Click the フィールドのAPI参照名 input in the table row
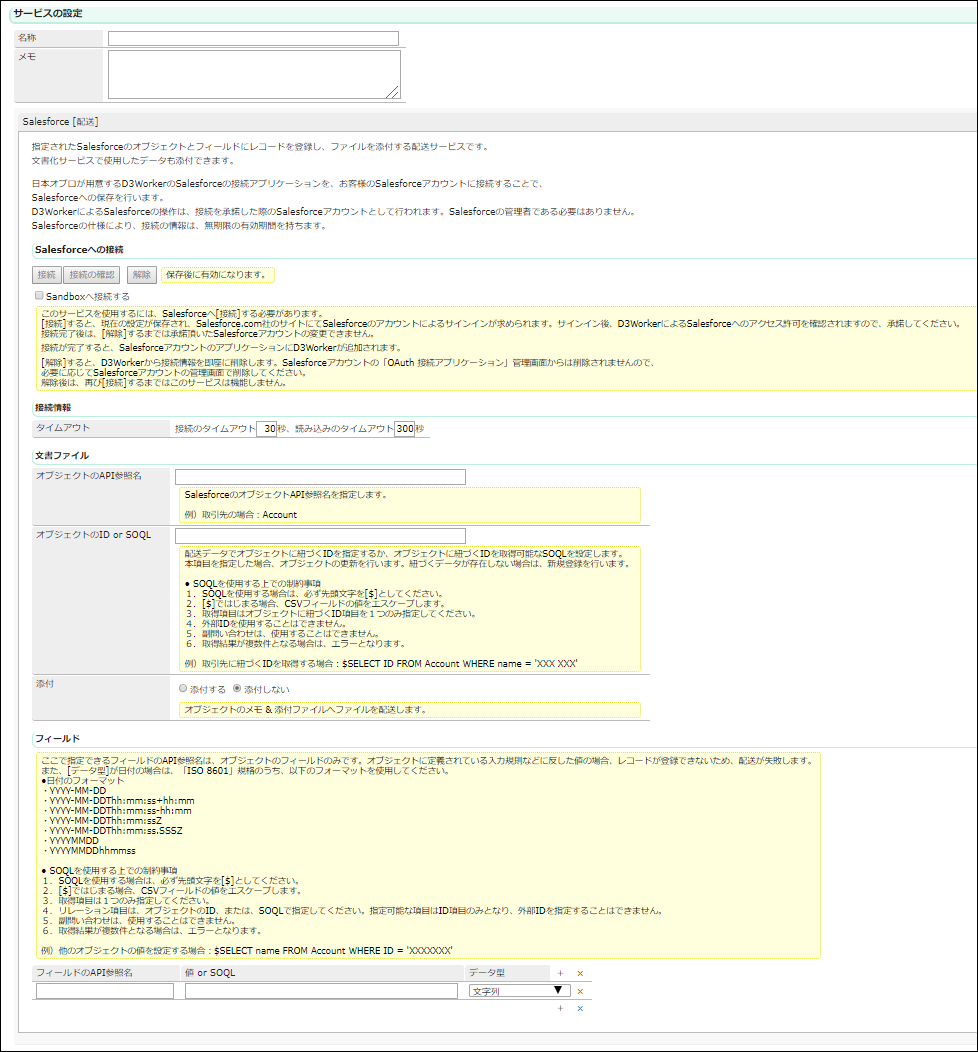 tap(105, 991)
